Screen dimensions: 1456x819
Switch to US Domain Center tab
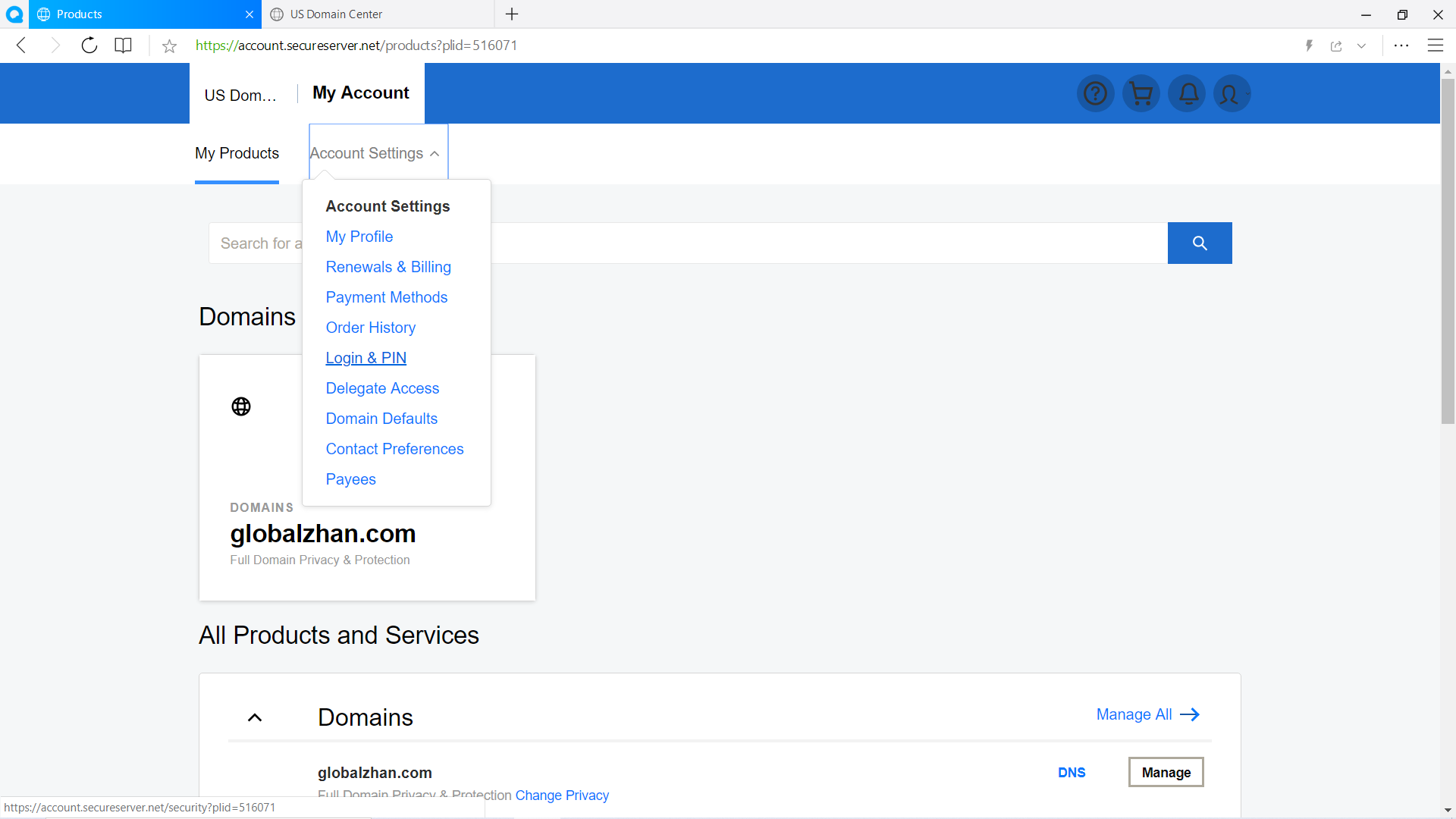point(377,14)
